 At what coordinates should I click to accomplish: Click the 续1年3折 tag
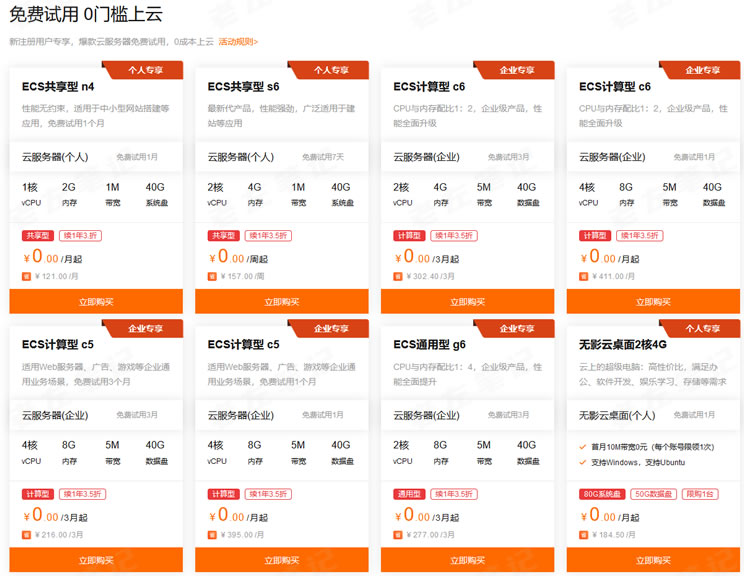coord(80,236)
